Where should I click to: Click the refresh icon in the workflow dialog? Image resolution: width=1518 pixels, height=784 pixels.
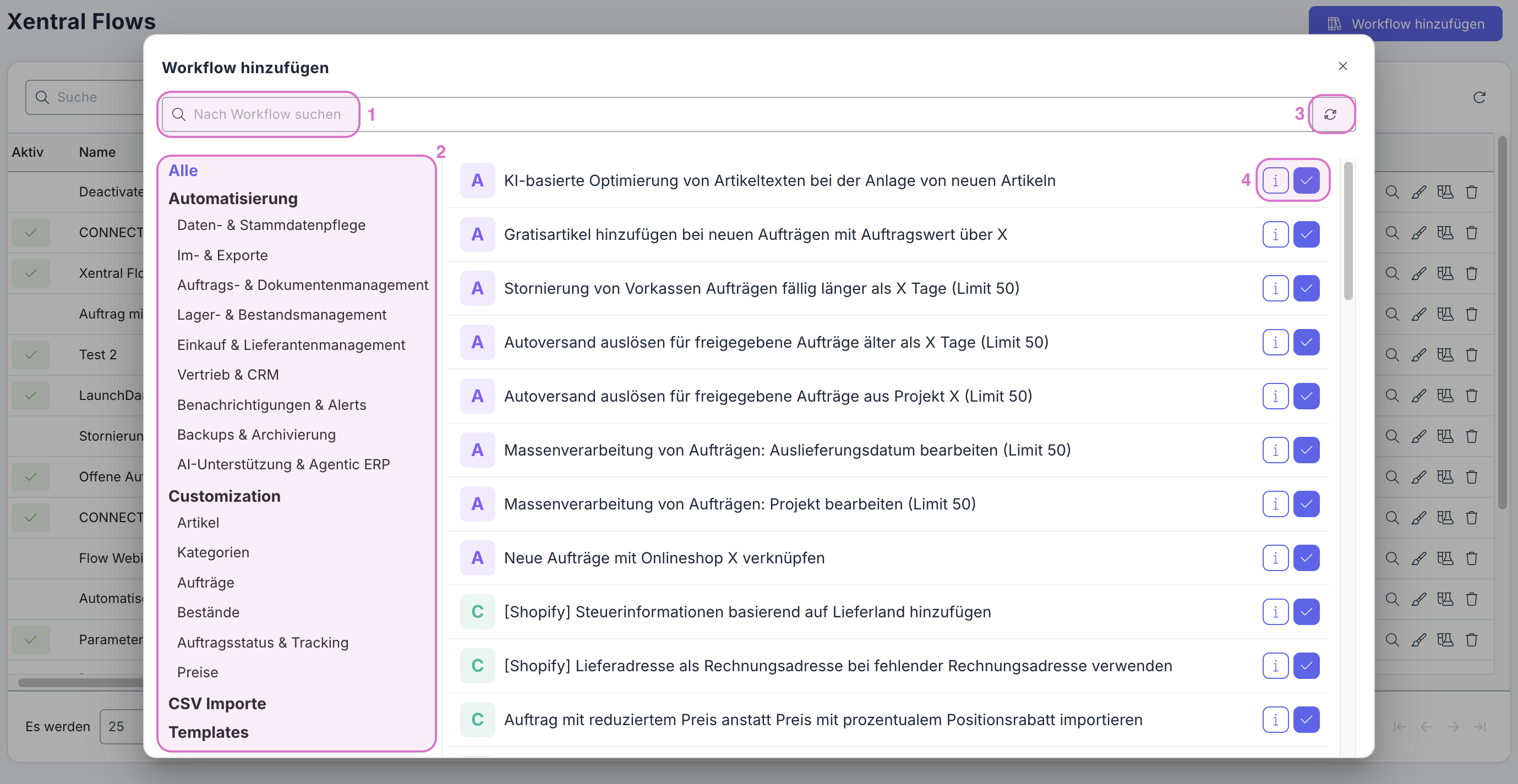[1330, 114]
